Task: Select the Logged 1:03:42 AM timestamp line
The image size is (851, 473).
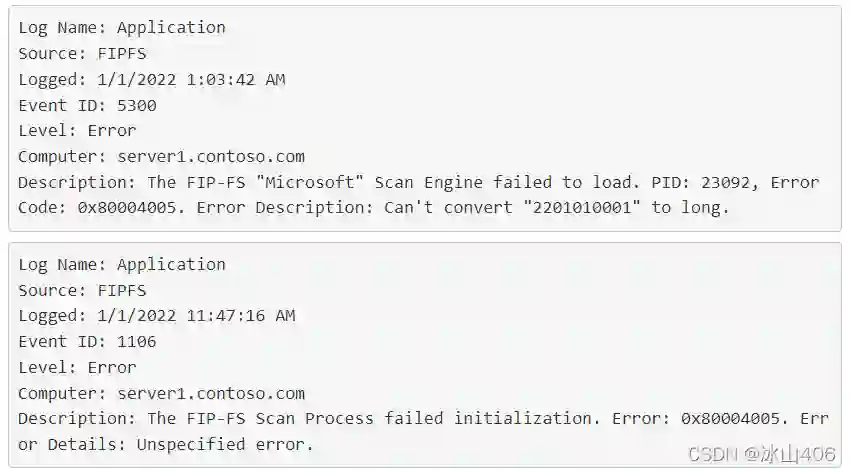Action: (157, 80)
